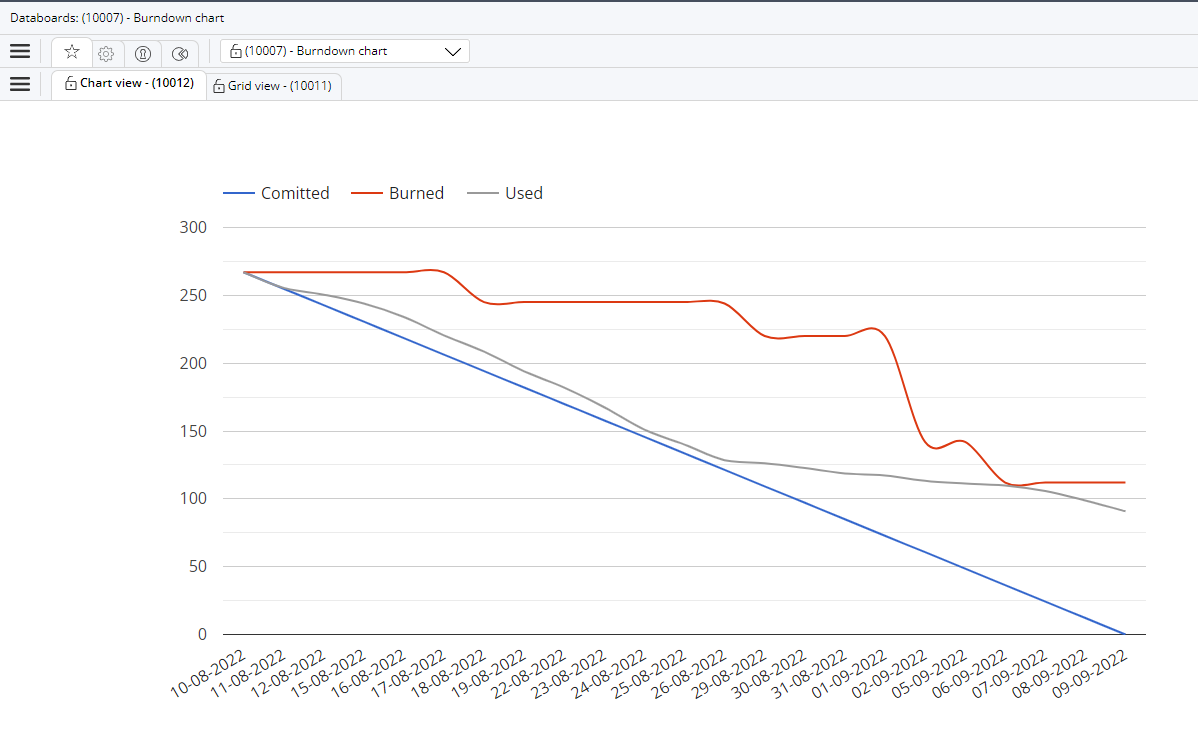Click the 01-09-2022 x-axis date label
Viewport: 1198px width, 732px height.
click(x=849, y=674)
